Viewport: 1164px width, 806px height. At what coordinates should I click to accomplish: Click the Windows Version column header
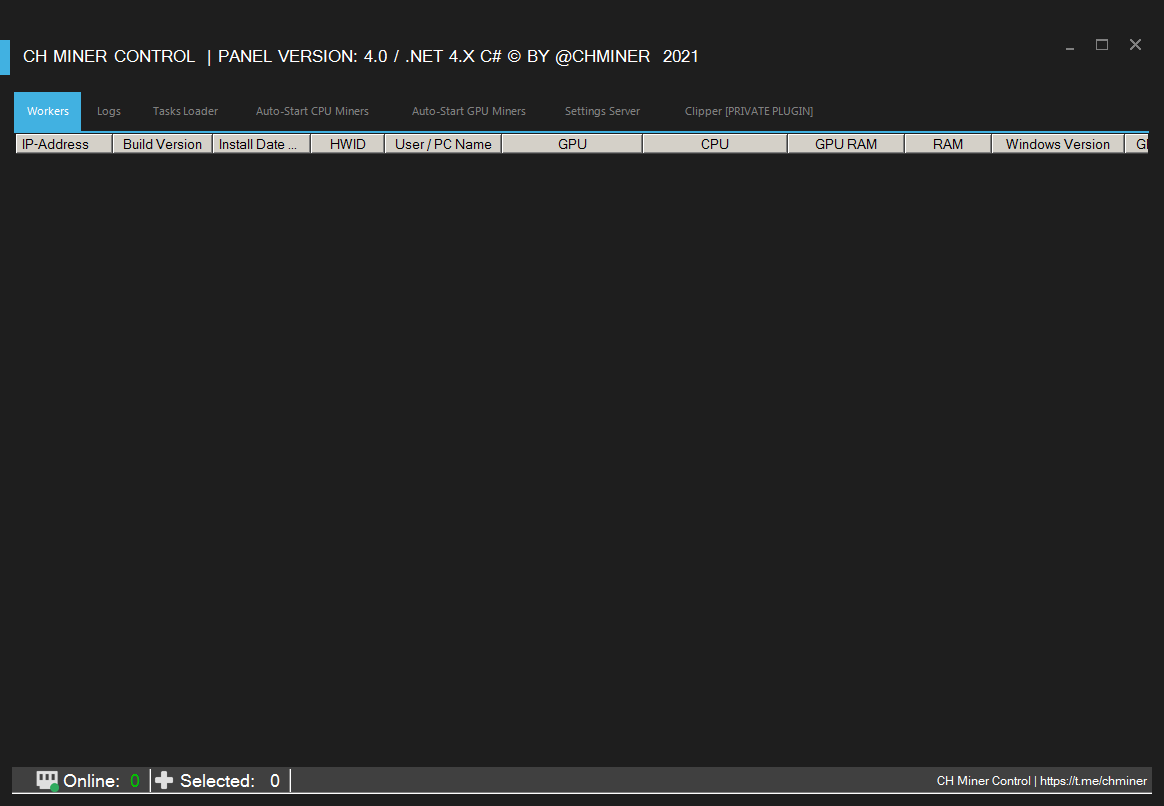(x=1057, y=144)
